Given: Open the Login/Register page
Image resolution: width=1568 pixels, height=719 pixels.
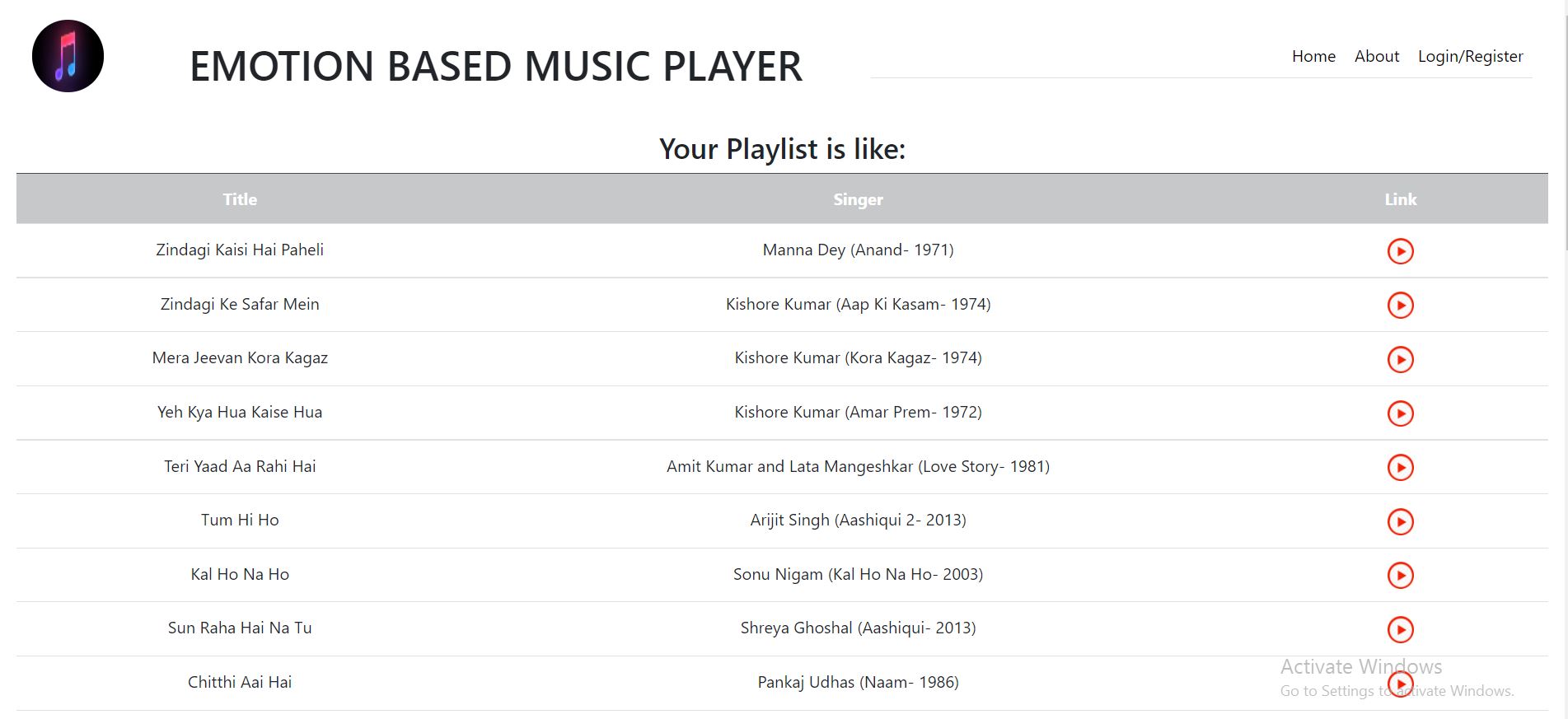Looking at the screenshot, I should [1470, 56].
